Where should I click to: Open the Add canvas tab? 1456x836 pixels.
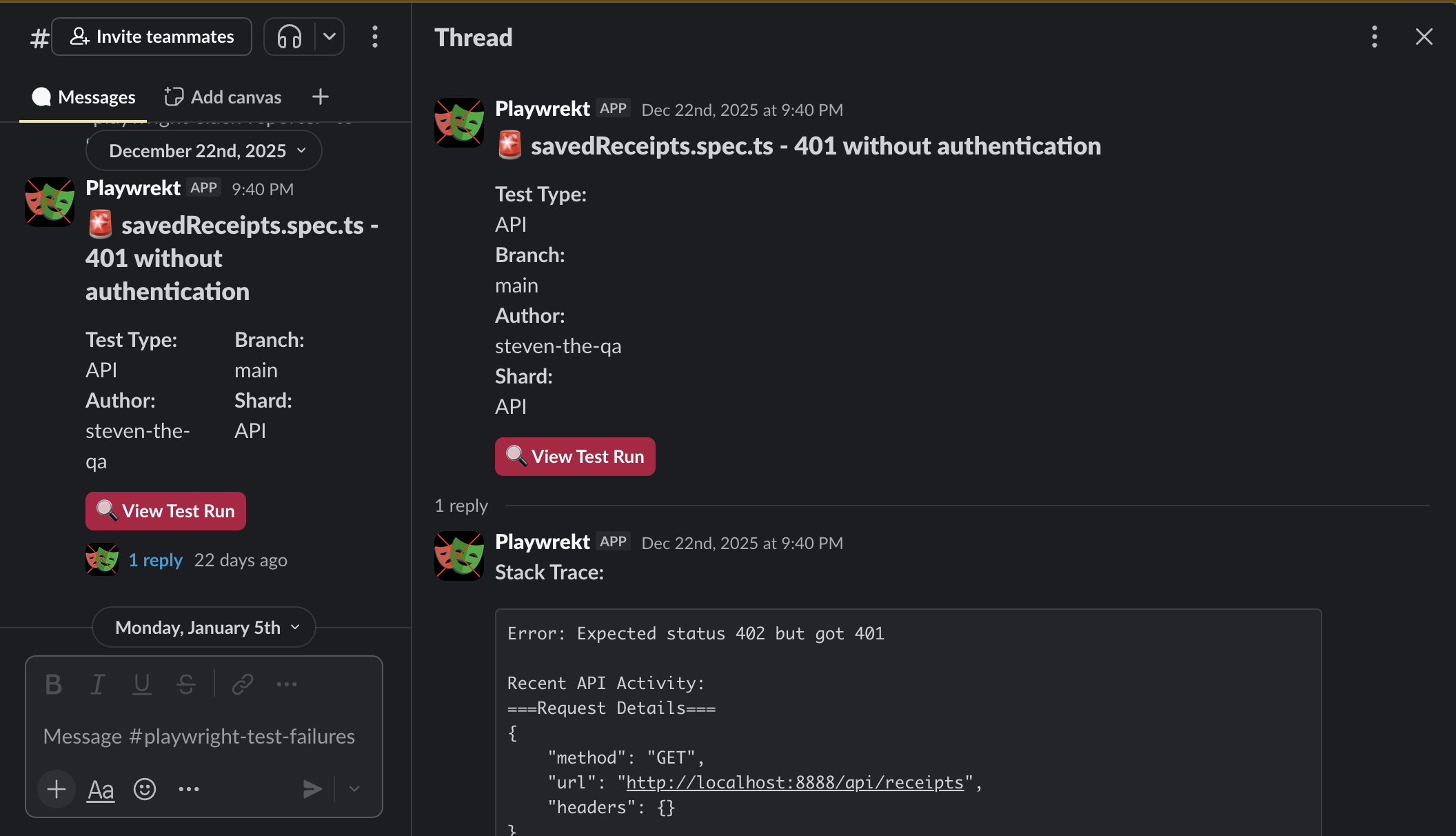(223, 97)
